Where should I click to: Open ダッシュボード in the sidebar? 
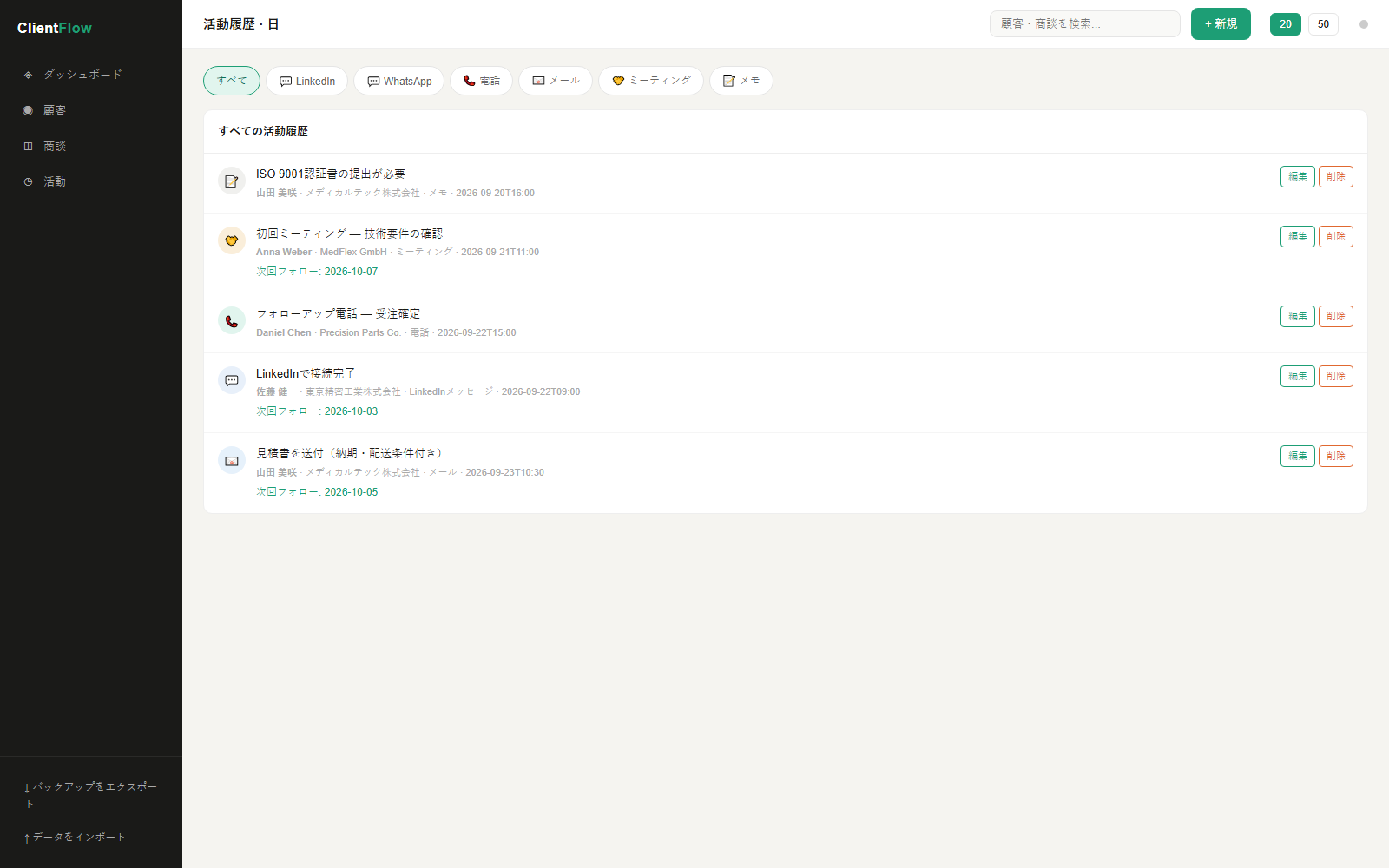tap(91, 75)
